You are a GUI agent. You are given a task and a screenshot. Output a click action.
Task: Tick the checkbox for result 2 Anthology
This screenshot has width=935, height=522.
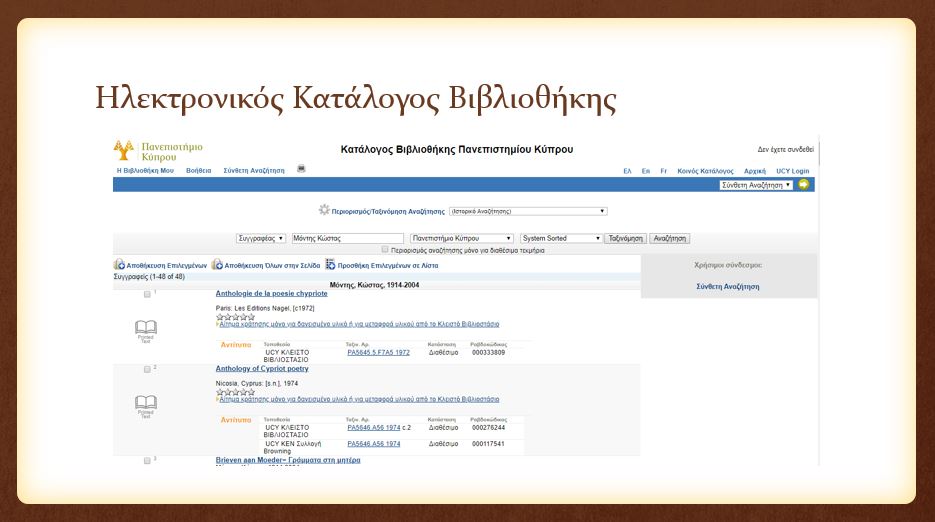point(147,369)
